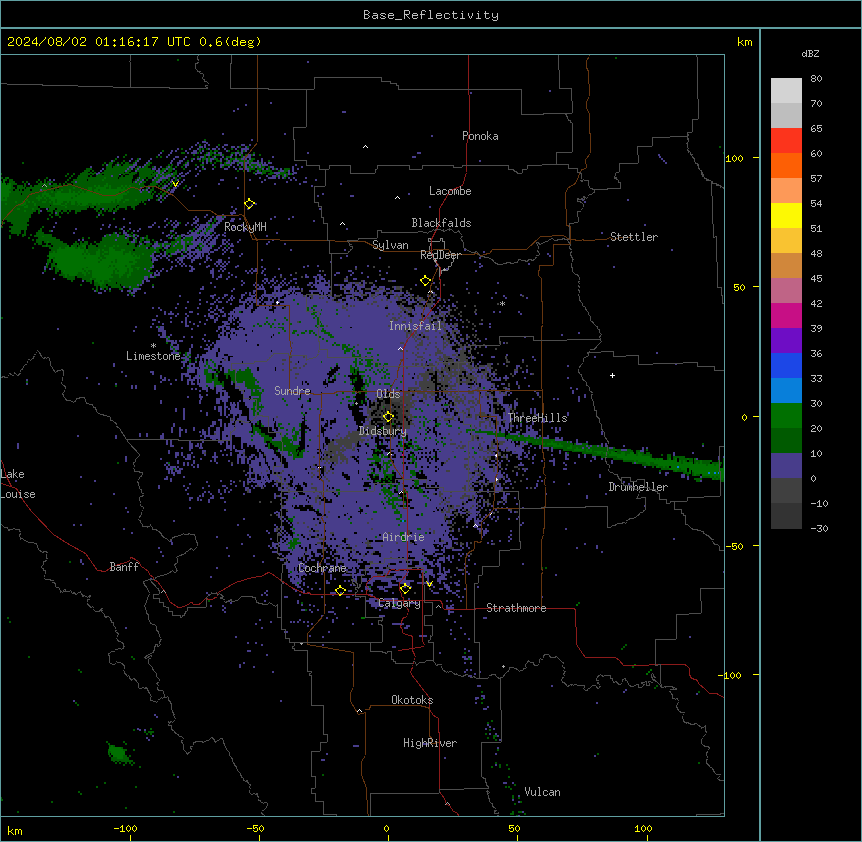Click the 0.6(deg) elevation angle text
Viewport: 862px width, 842px height.
pyautogui.click(x=230, y=42)
